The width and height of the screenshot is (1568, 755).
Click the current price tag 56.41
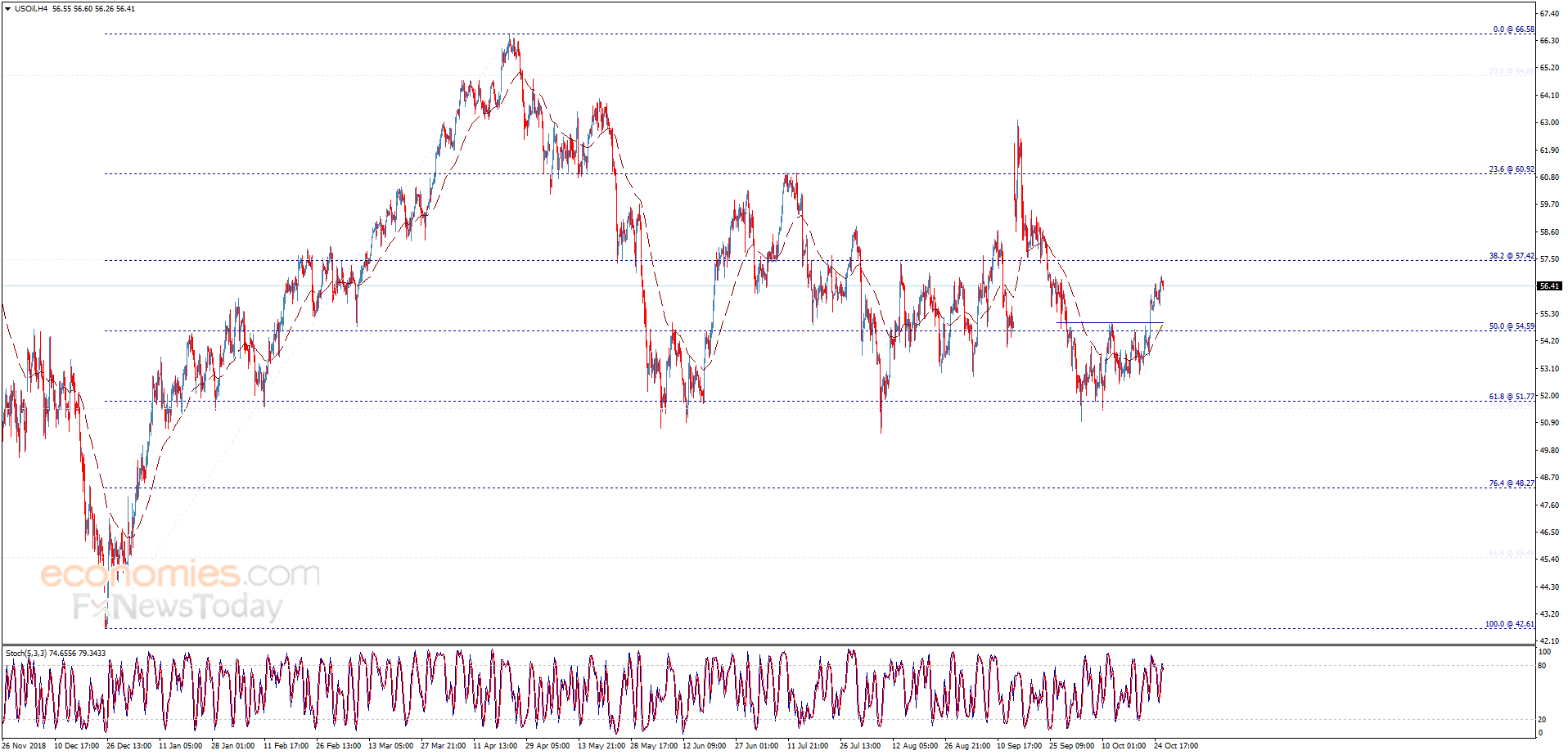(1549, 286)
